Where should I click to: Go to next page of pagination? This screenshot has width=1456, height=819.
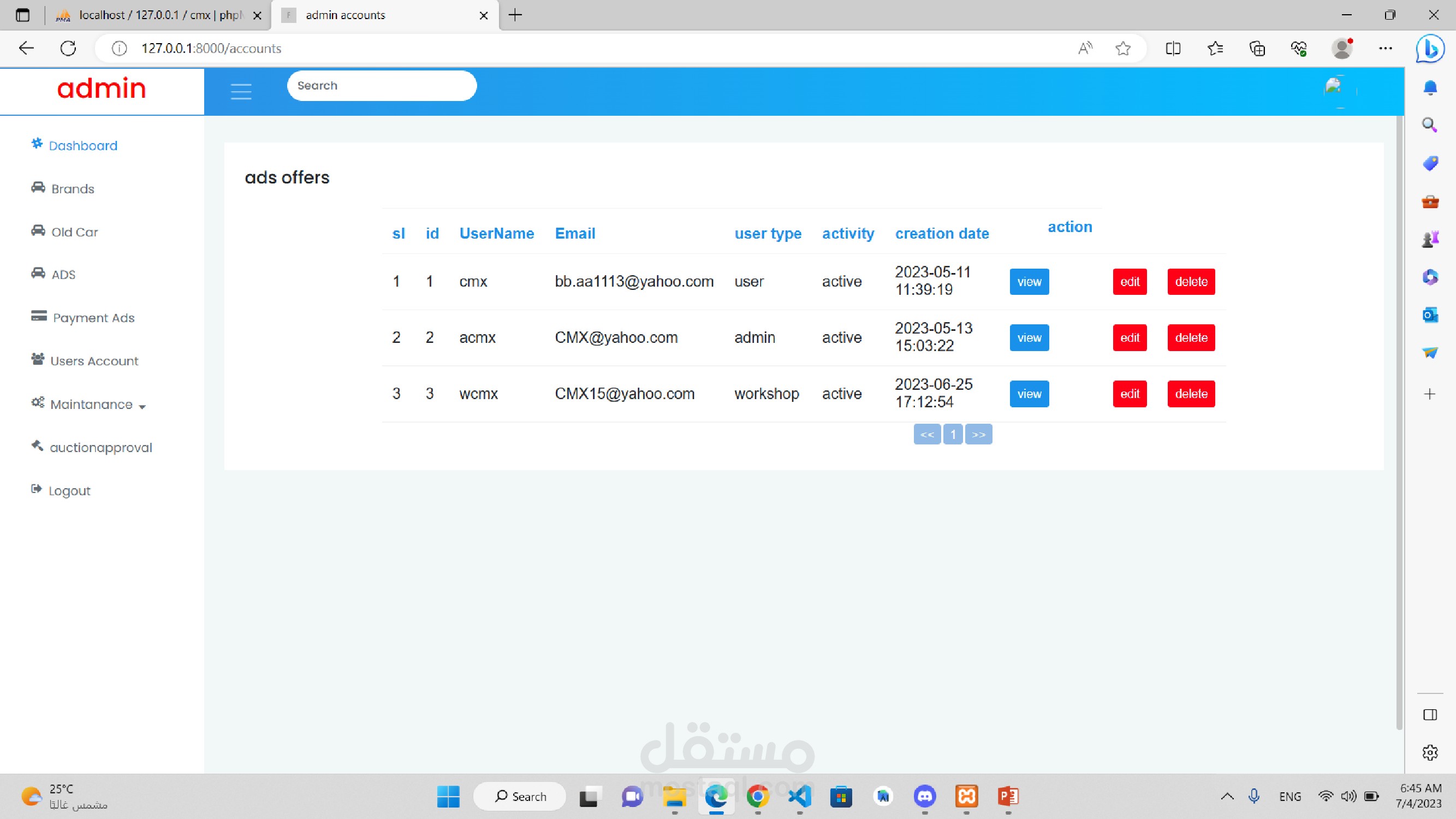[978, 435]
